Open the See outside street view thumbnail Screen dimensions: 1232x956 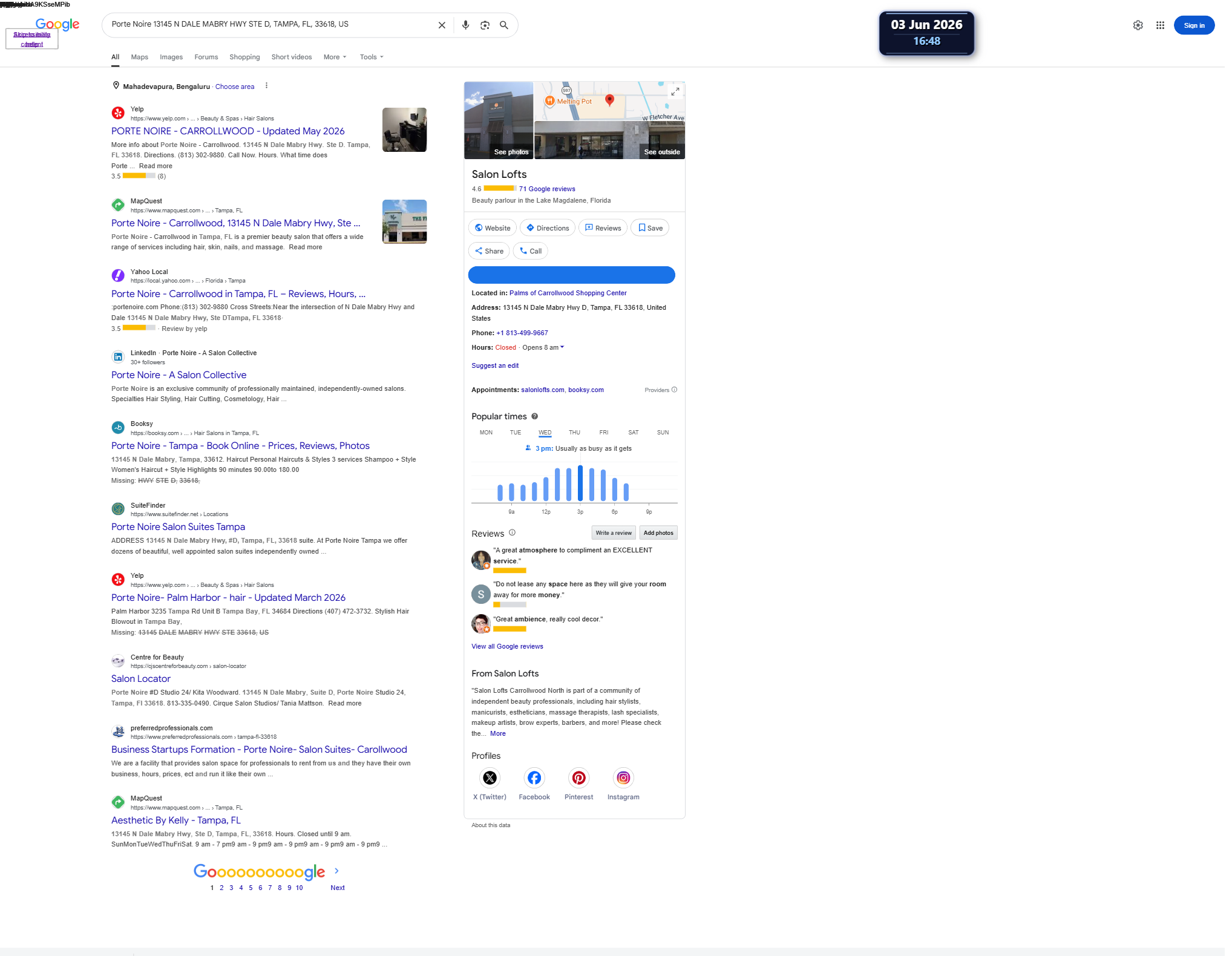pyautogui.click(x=610, y=140)
